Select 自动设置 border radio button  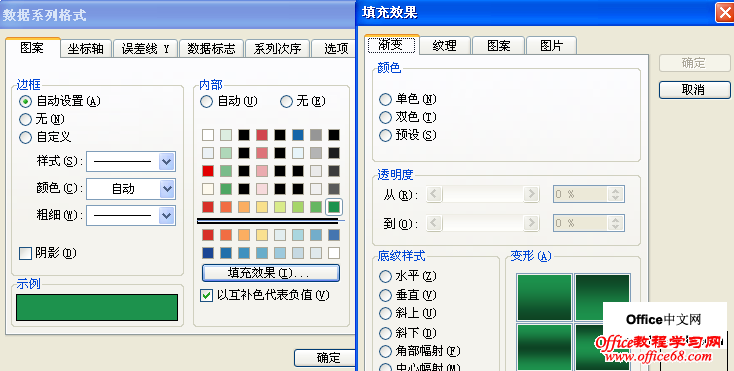pos(25,101)
